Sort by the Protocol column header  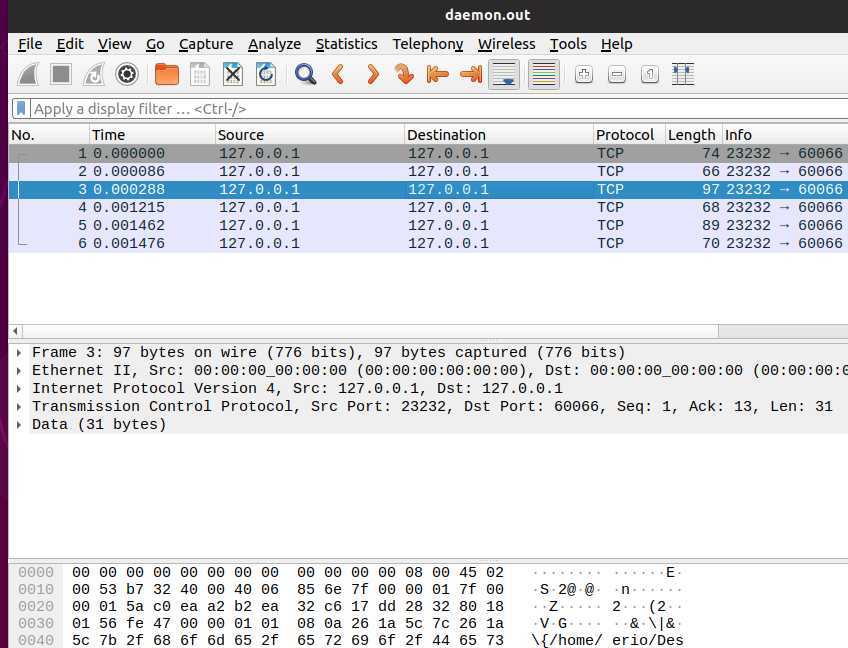coord(629,135)
